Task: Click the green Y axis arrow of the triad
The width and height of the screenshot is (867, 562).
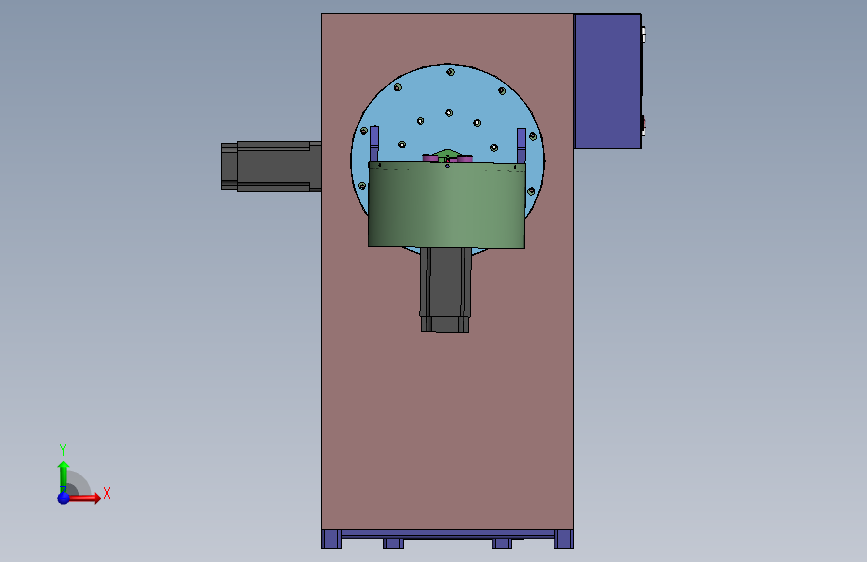Action: pos(64,475)
